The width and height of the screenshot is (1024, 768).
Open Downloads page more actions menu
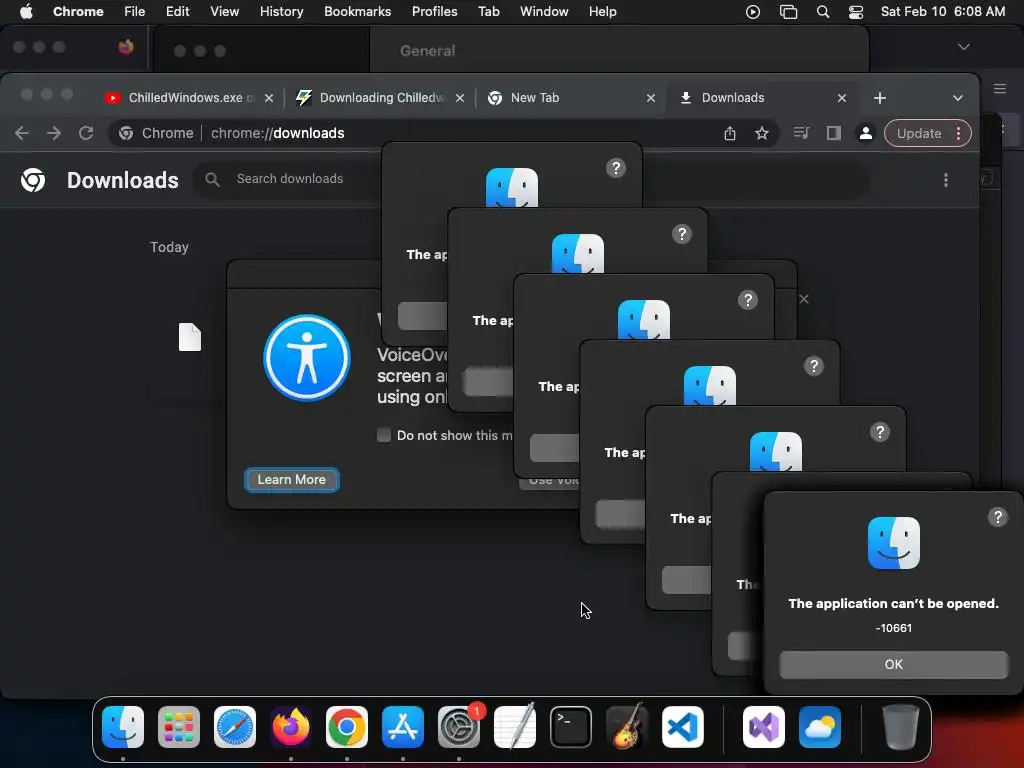946,180
